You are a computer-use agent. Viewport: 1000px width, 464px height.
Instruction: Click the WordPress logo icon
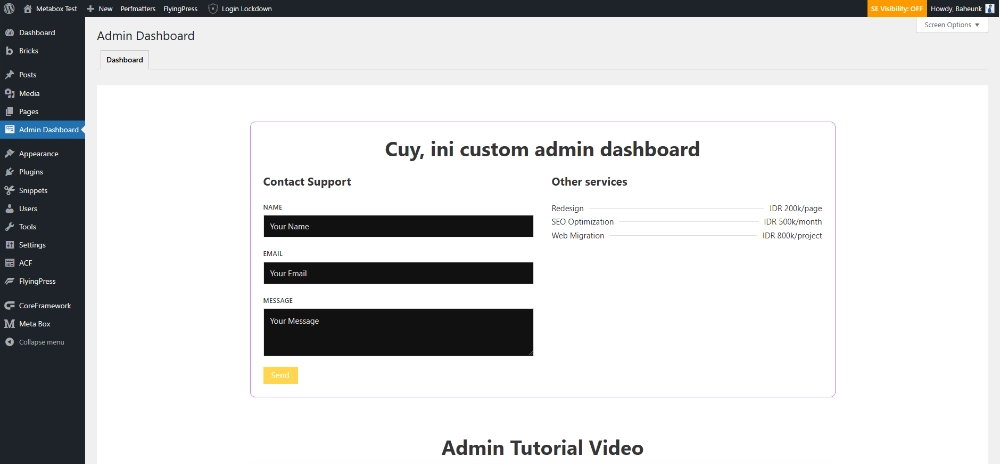[x=9, y=9]
